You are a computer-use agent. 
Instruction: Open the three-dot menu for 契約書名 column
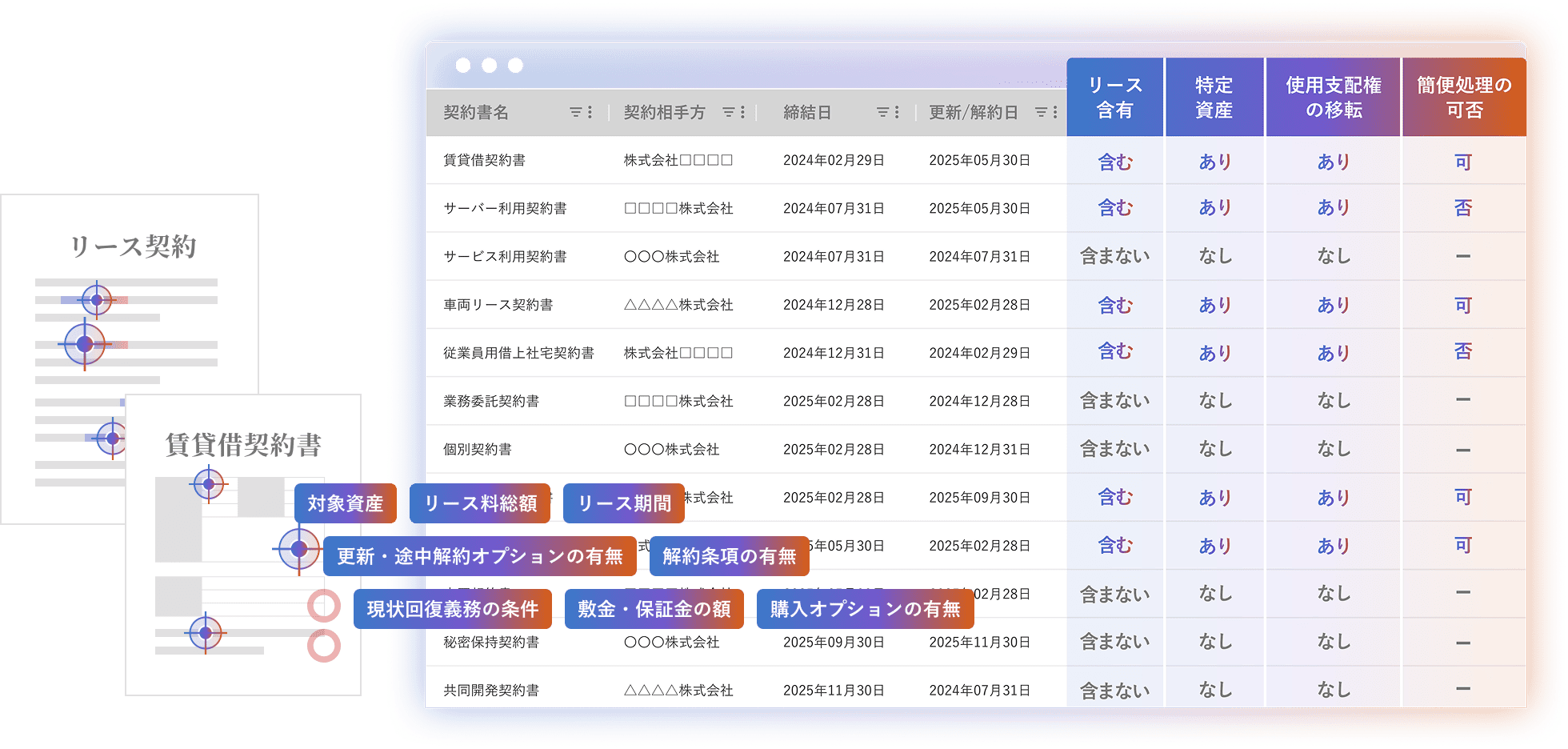pyautogui.click(x=590, y=113)
